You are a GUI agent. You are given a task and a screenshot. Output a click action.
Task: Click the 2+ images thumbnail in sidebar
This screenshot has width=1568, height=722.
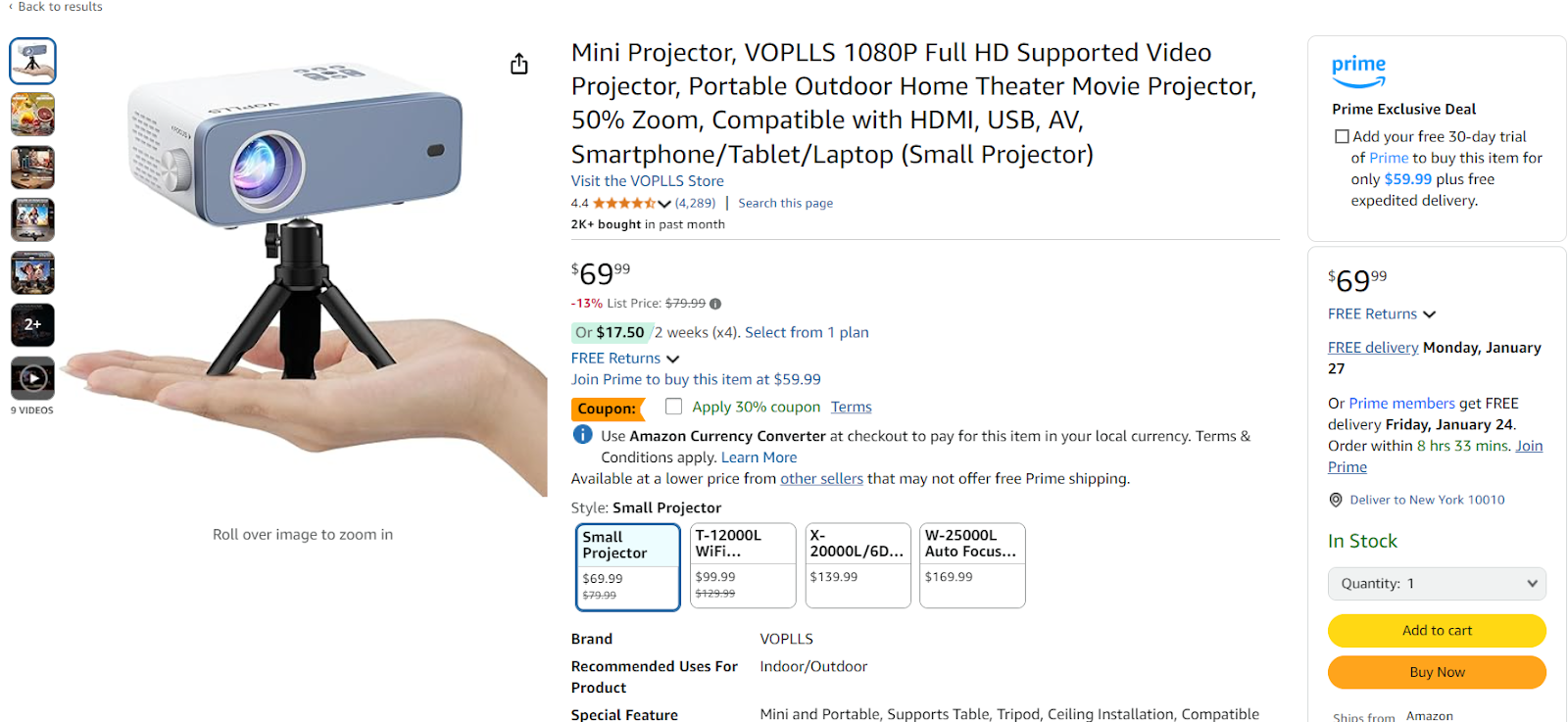[x=32, y=324]
